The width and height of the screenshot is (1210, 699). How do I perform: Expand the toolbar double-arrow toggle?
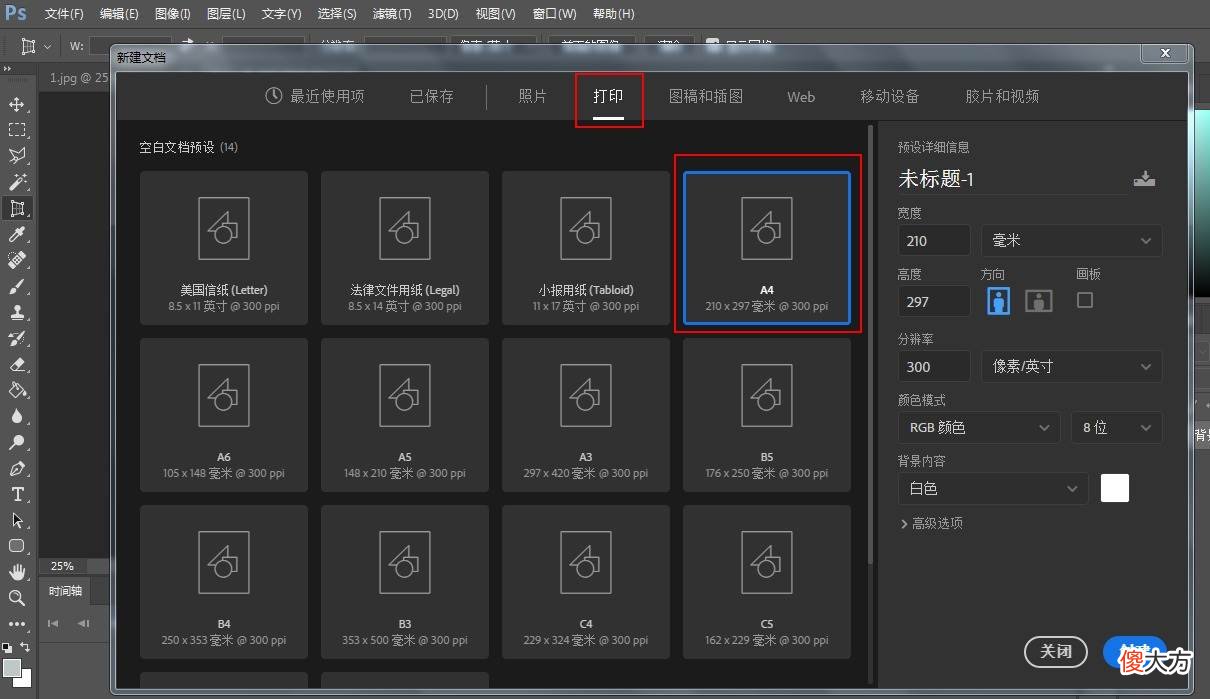point(7,70)
